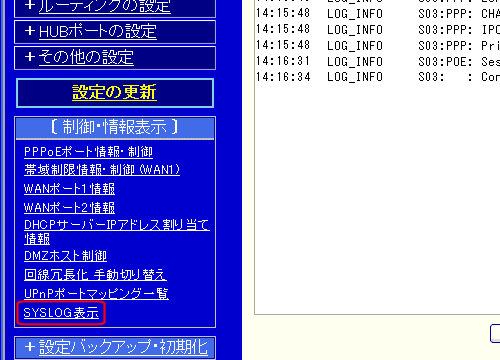
Task: Open DHCPサーバーIPアドレス割り当て情報 link
Action: (x=117, y=232)
